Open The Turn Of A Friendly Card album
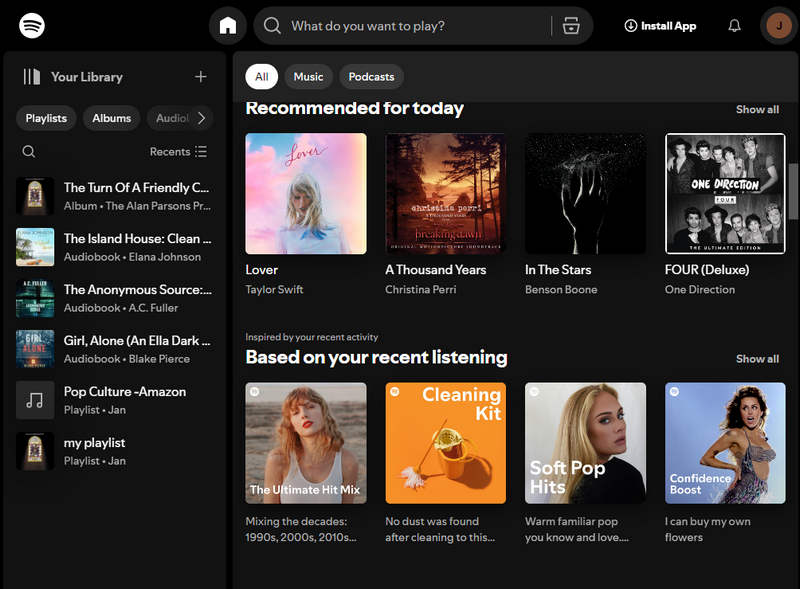The height and width of the screenshot is (589, 800). pyautogui.click(x=114, y=196)
